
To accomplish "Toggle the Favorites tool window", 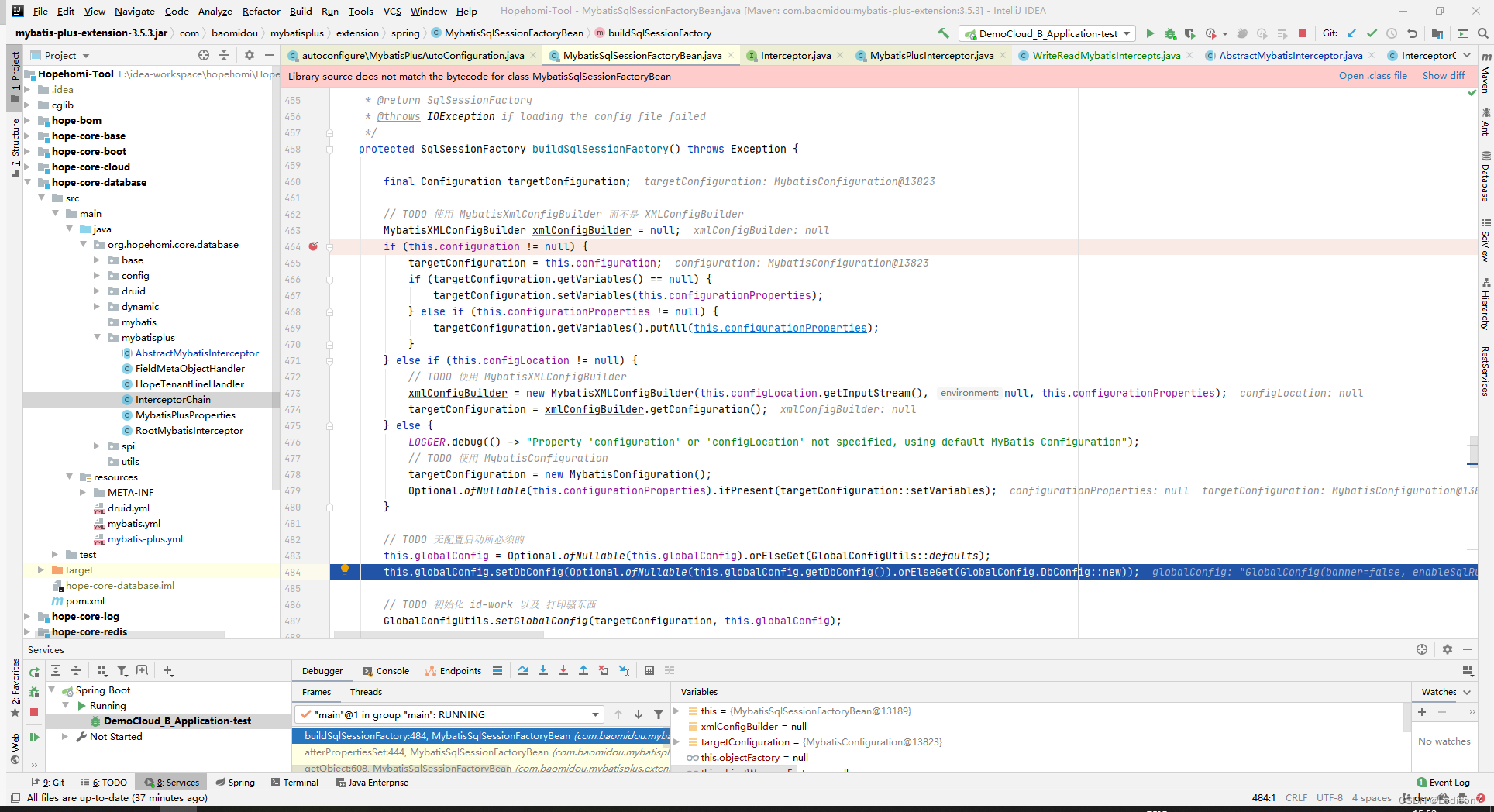I will (15, 686).
